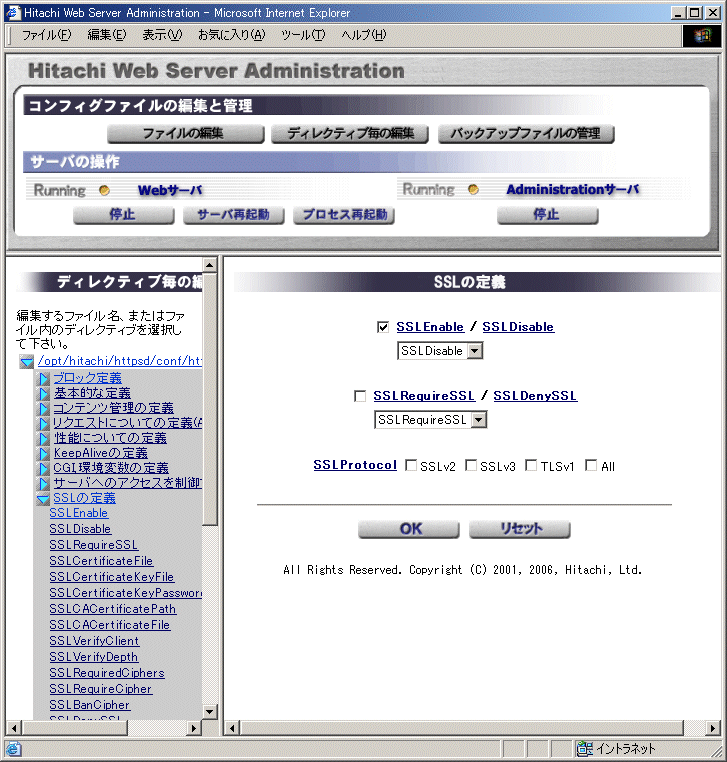Select SSLRequiredCiphers in the directive tree
The height and width of the screenshot is (762, 727).
tap(107, 673)
